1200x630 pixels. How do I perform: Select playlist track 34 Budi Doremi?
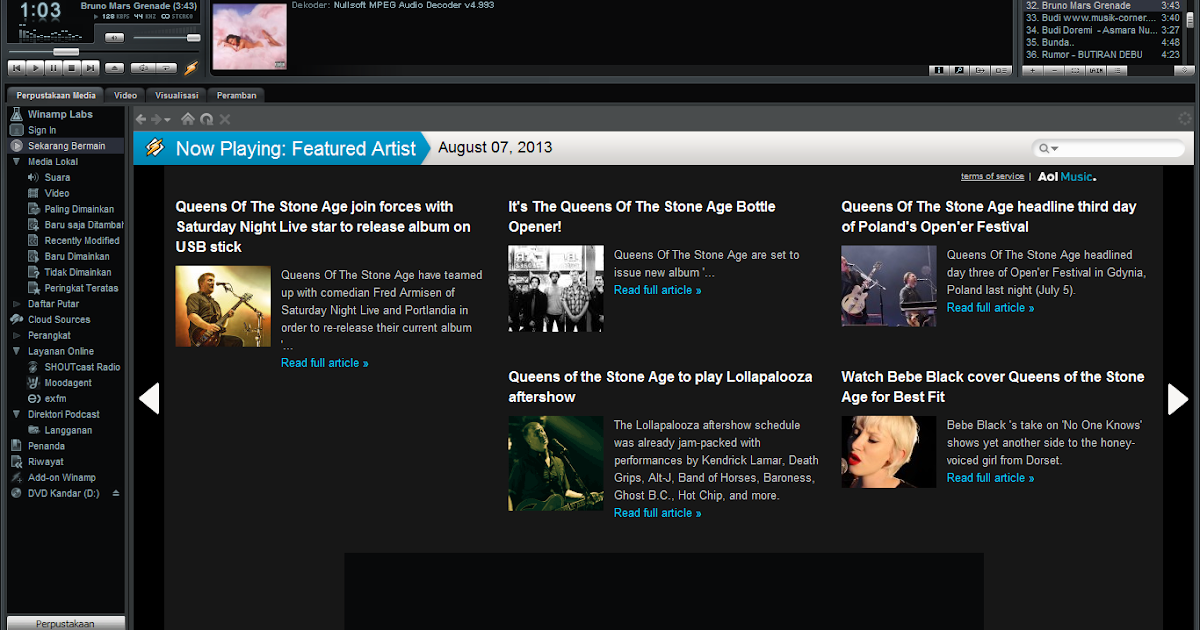pos(1104,30)
